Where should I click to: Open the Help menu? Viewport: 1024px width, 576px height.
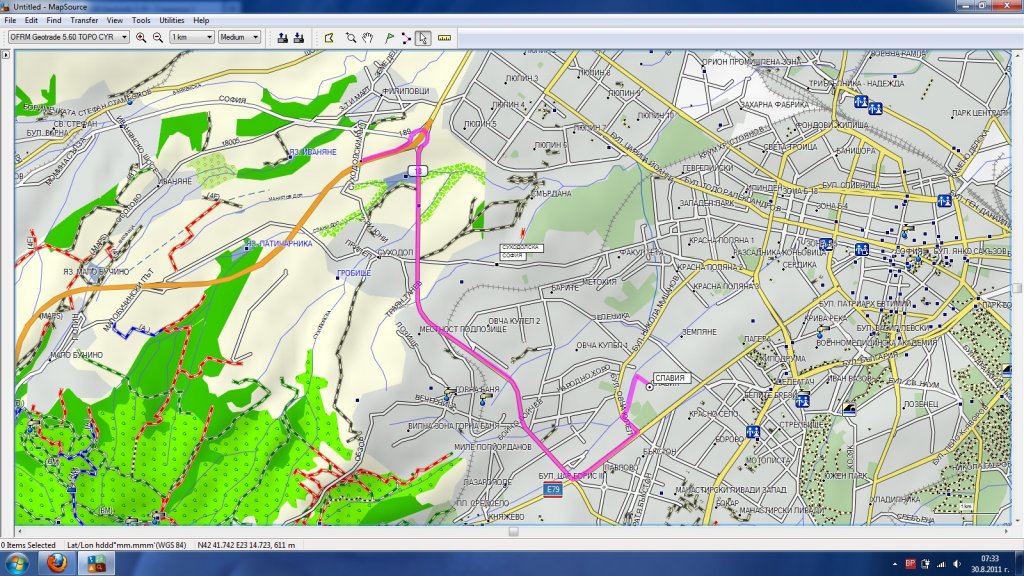(x=201, y=20)
